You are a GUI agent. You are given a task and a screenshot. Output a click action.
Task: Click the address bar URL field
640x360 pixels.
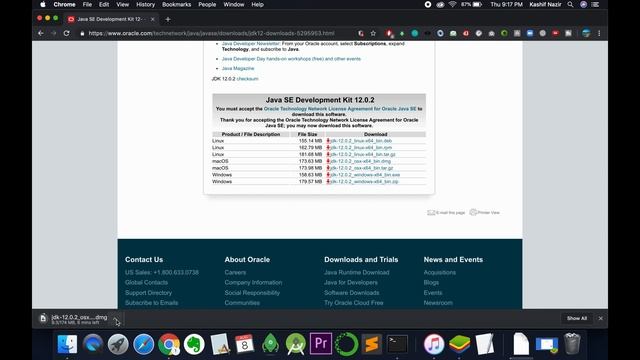(x=211, y=33)
